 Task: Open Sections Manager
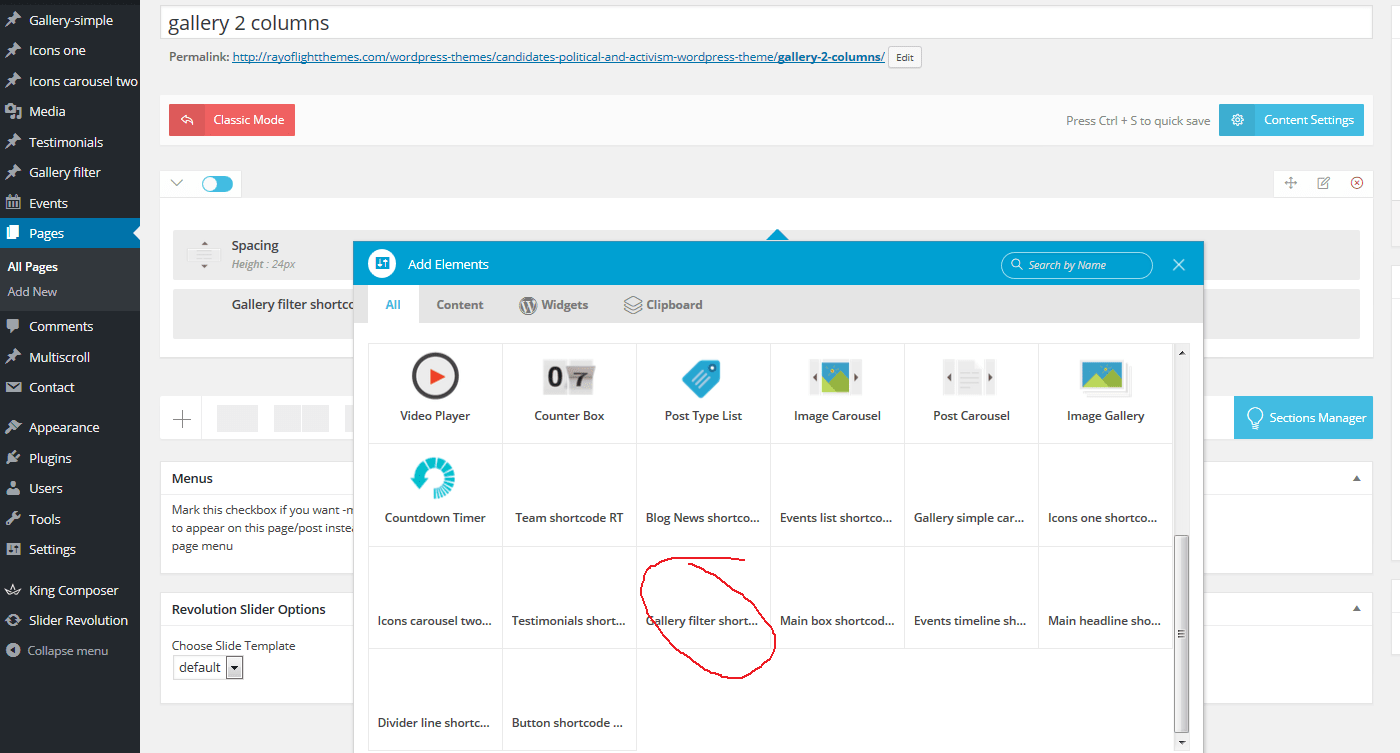pos(1303,418)
